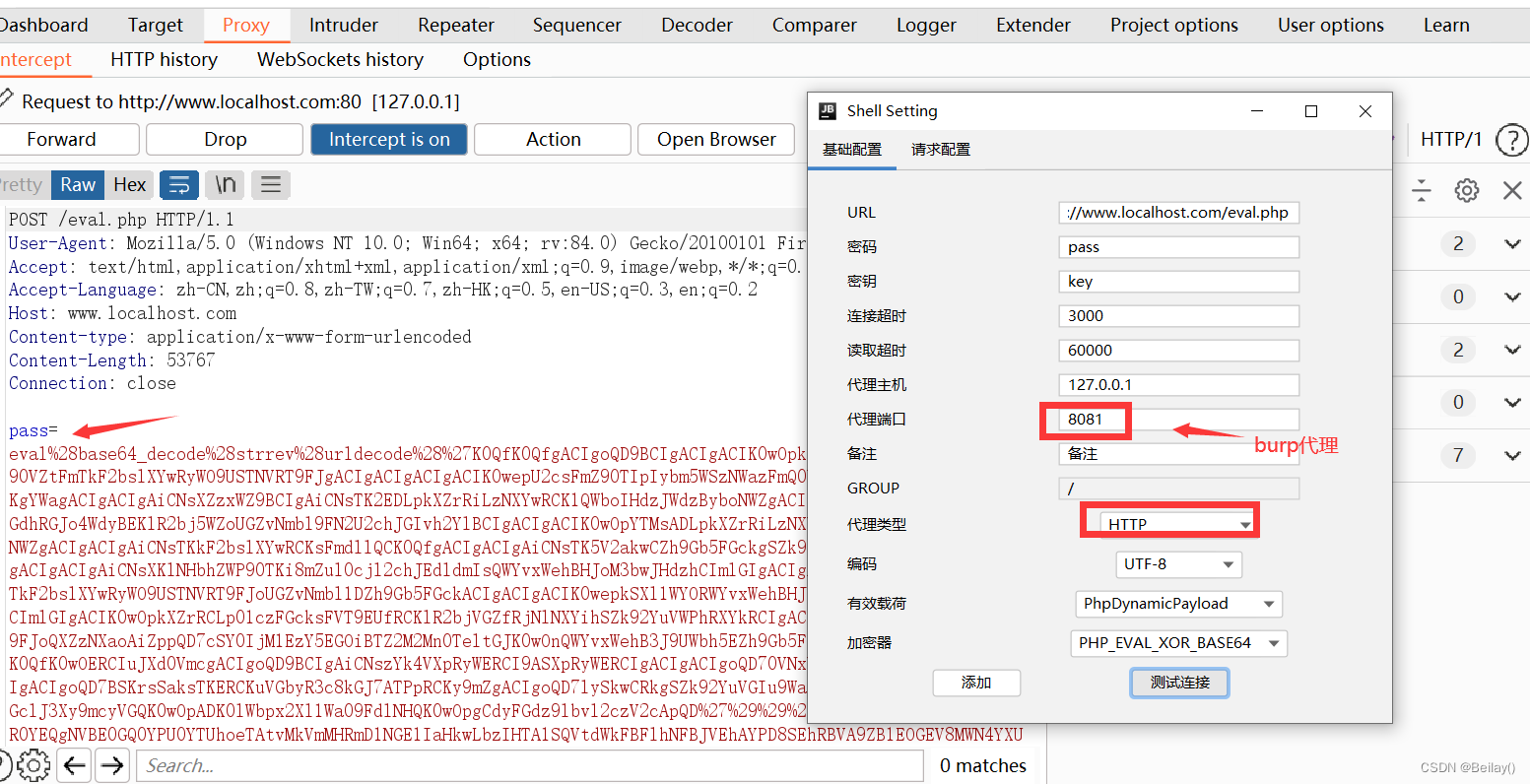Go to the next search match arrow
This screenshot has width=1530, height=784.
pos(113,764)
